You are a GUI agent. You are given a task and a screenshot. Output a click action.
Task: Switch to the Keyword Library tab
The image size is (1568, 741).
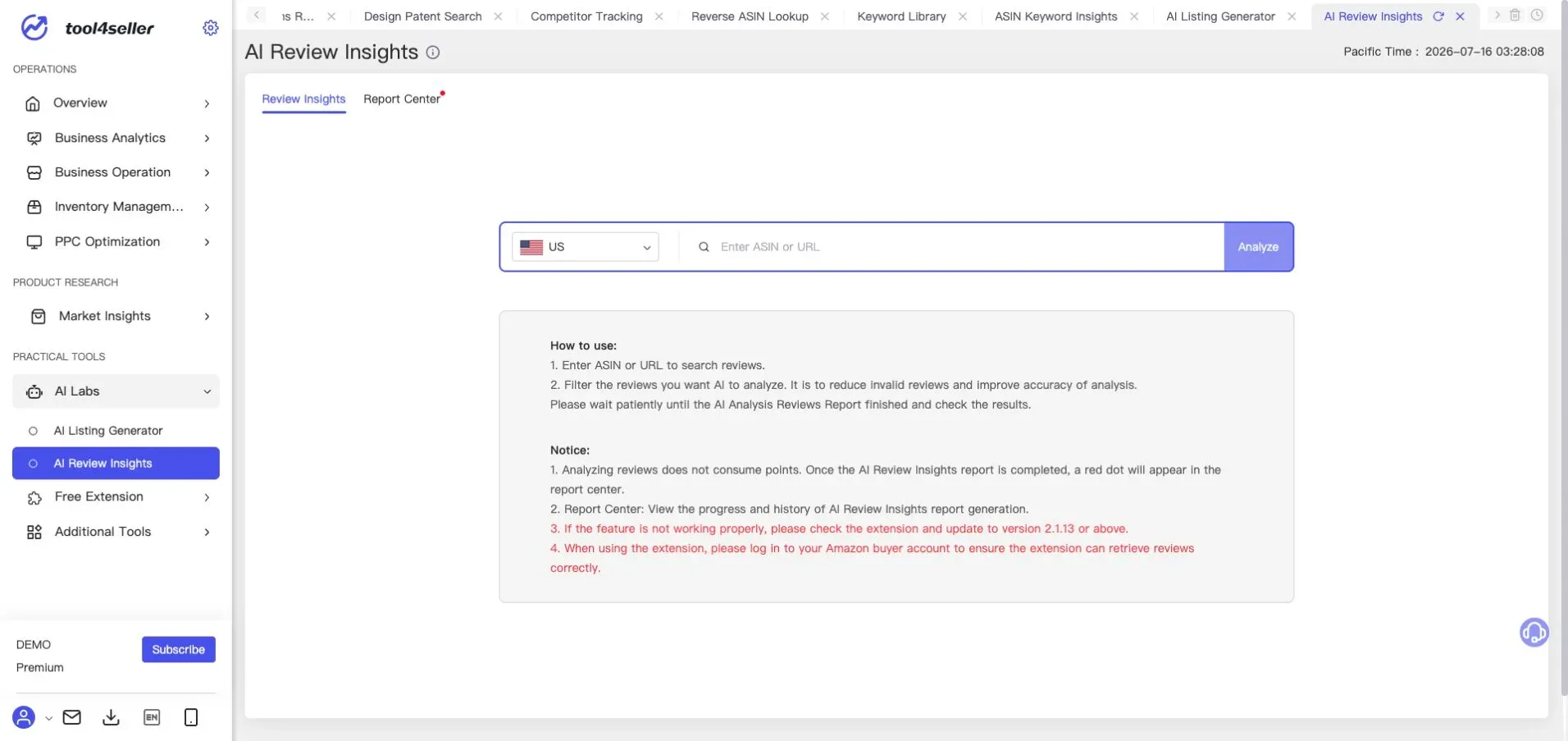pos(901,16)
